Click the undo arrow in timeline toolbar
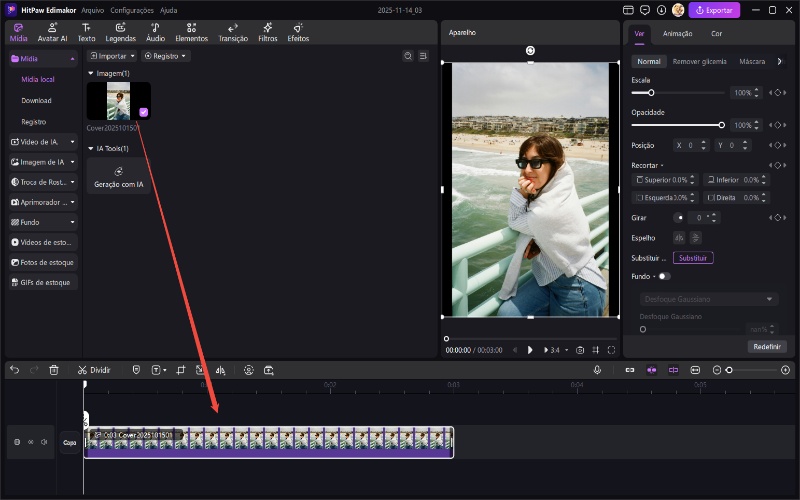Screen dimensions: 800x500 coord(14,370)
